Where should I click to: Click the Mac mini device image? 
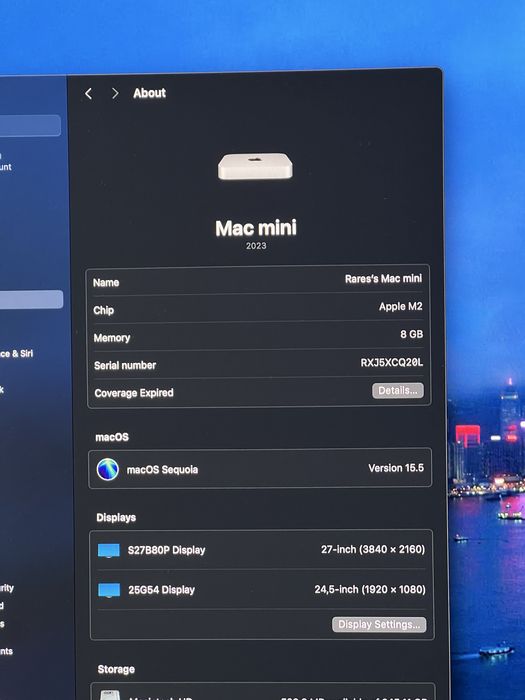255,166
